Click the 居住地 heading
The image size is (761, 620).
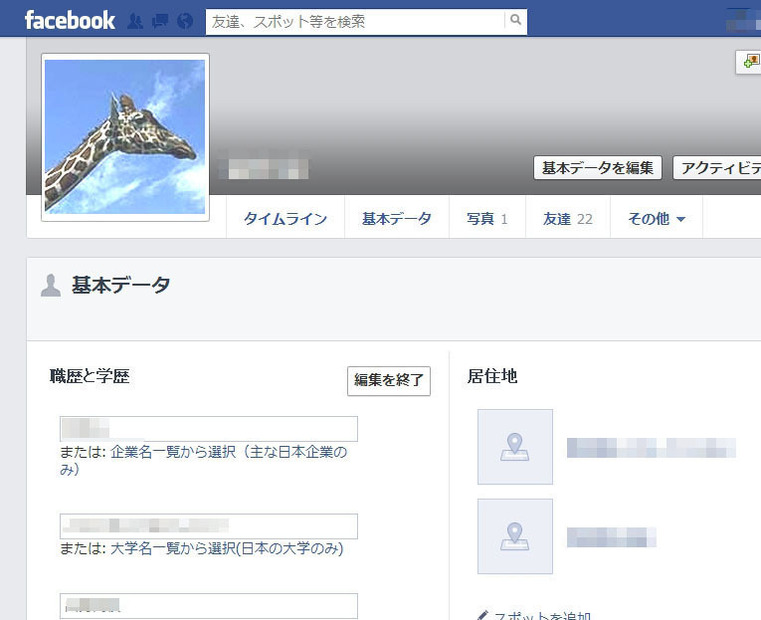[492, 376]
